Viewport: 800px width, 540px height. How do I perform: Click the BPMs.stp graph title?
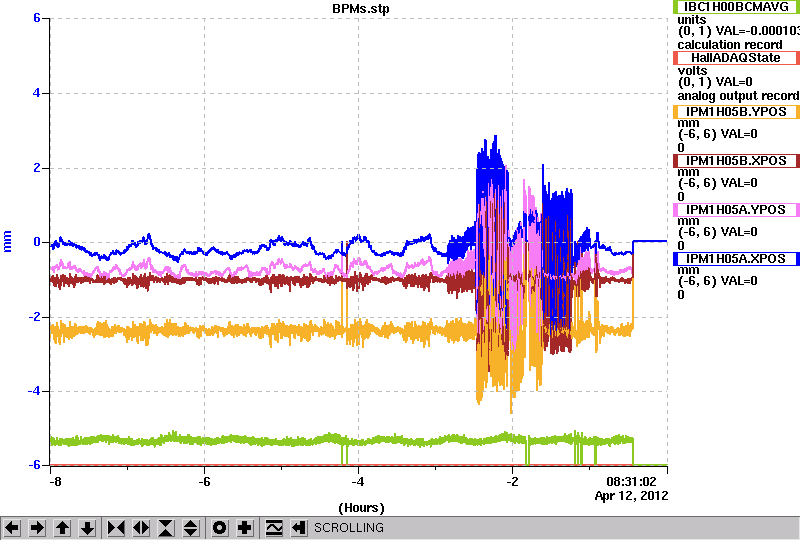pos(361,9)
